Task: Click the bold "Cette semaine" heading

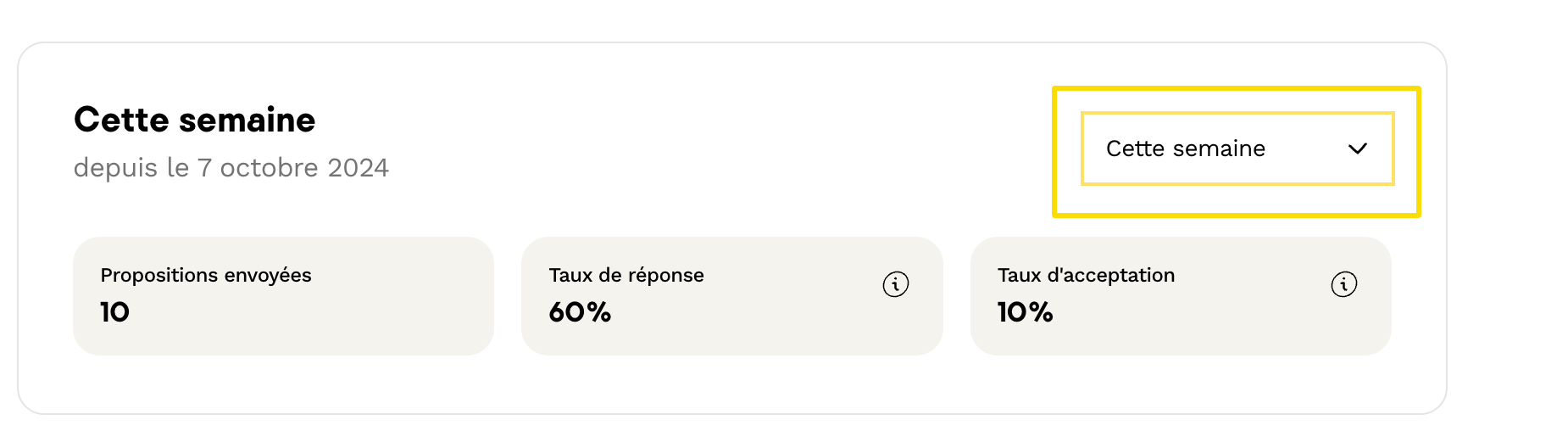Action: click(194, 120)
